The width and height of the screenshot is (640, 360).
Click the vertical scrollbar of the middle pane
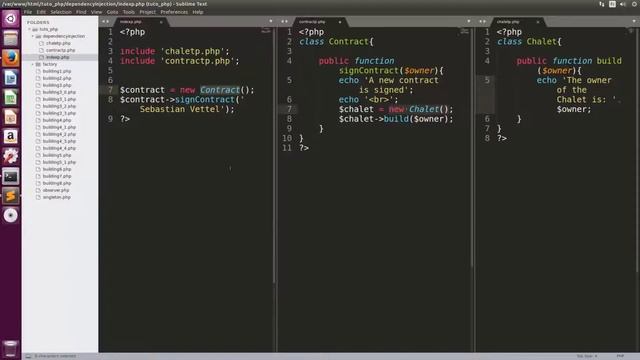pos(472,148)
